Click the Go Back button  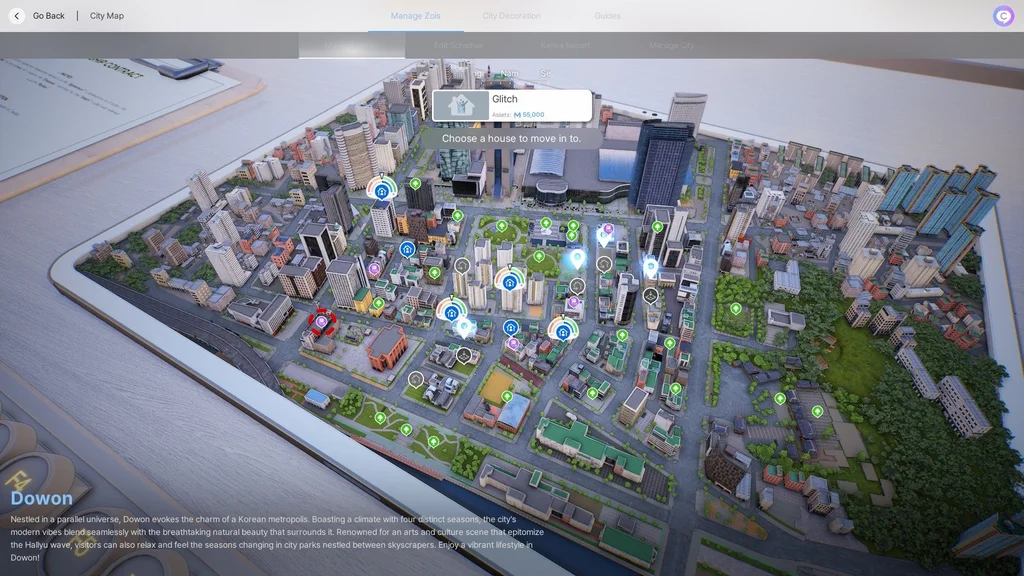tap(48, 16)
